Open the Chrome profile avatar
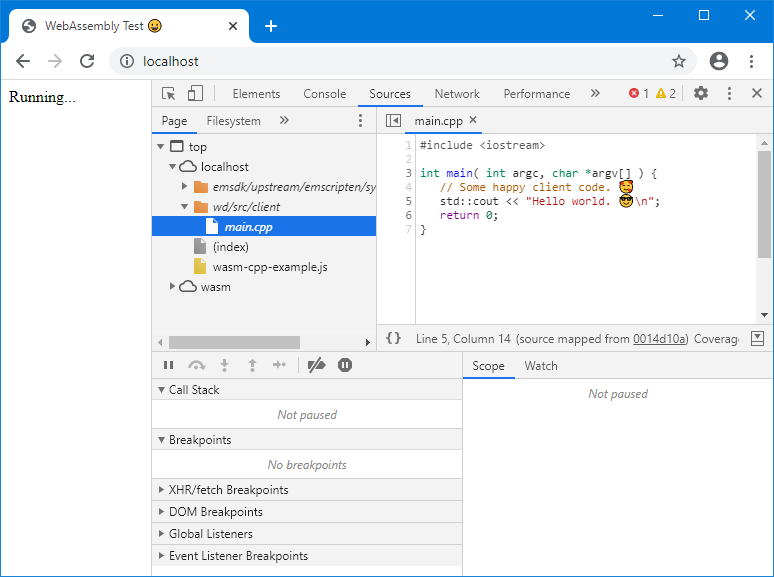This screenshot has width=774, height=577. pos(719,61)
